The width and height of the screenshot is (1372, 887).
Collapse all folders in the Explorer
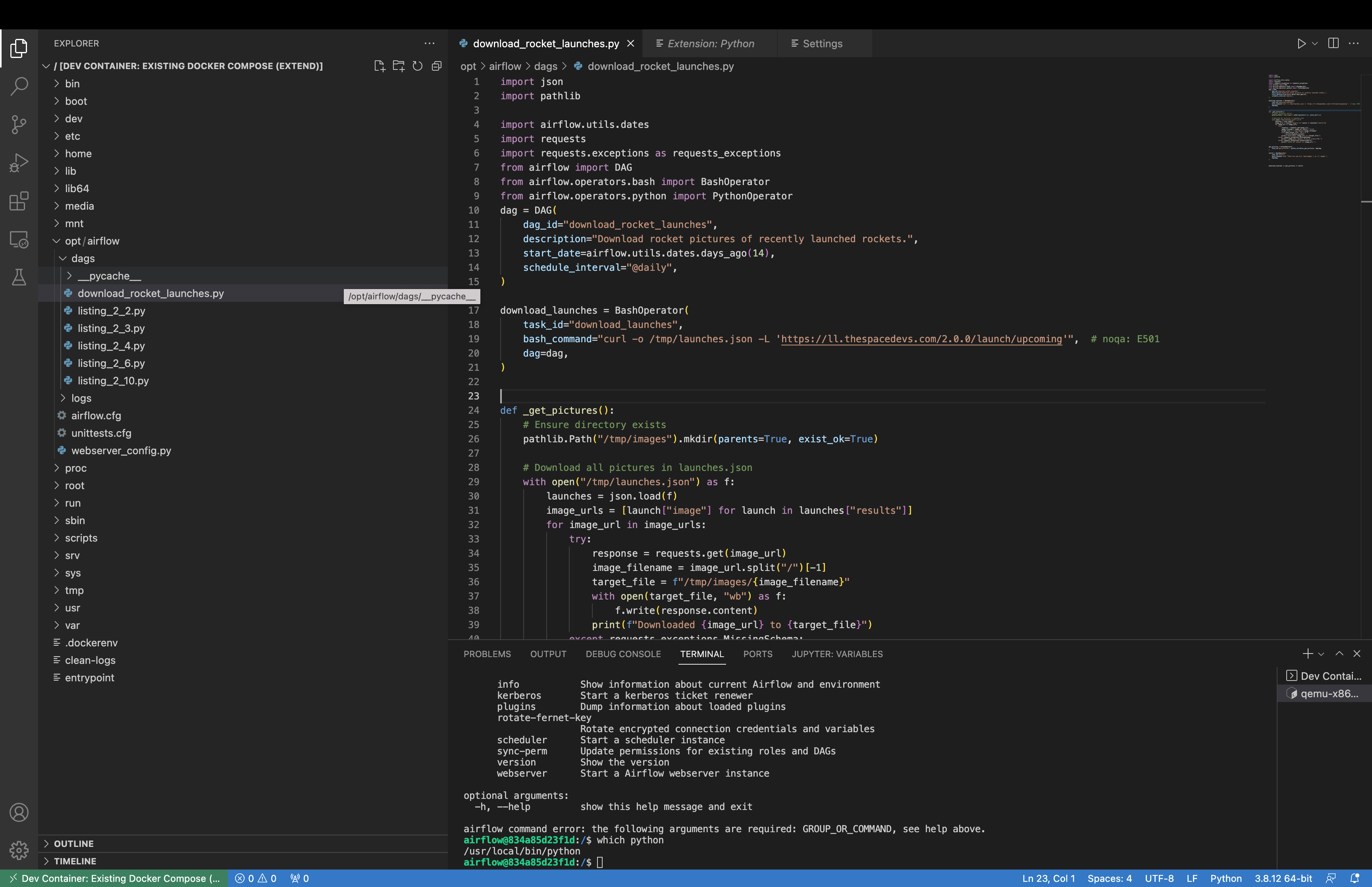[436, 66]
